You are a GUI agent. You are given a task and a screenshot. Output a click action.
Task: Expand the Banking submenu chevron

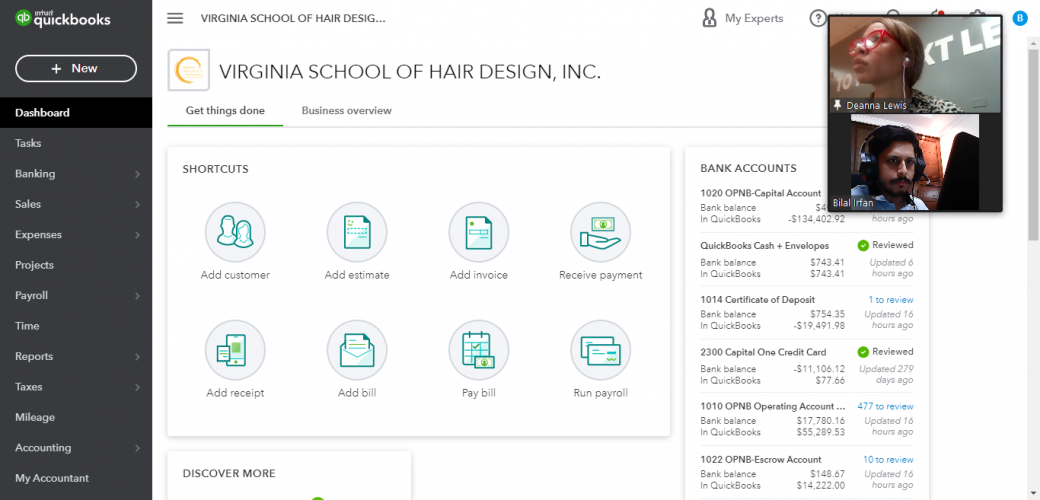[137, 174]
